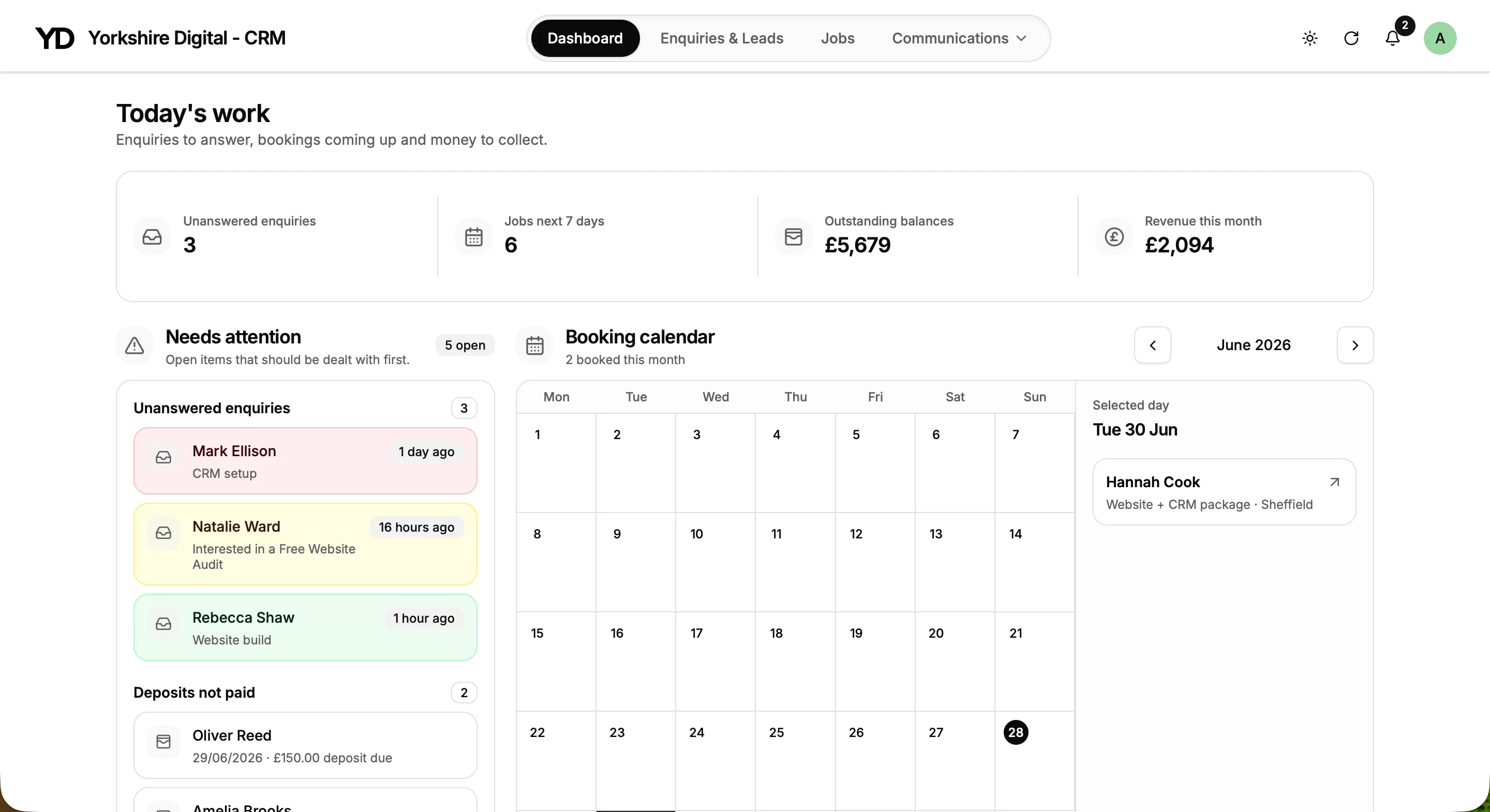Image resolution: width=1490 pixels, height=812 pixels.
Task: Open Natalie Ward's Free Website Audit enquiry
Action: 305,544
